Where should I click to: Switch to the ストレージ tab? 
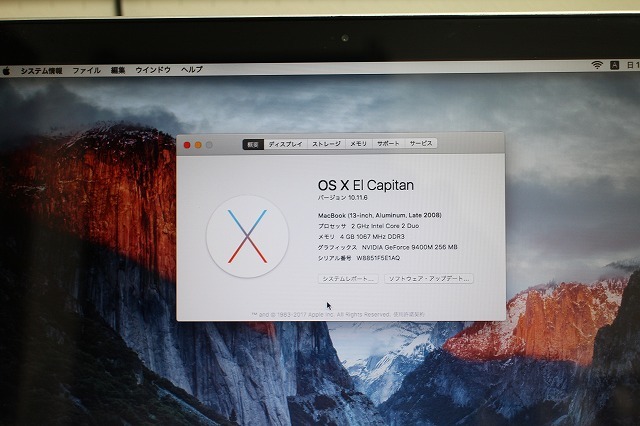point(326,144)
